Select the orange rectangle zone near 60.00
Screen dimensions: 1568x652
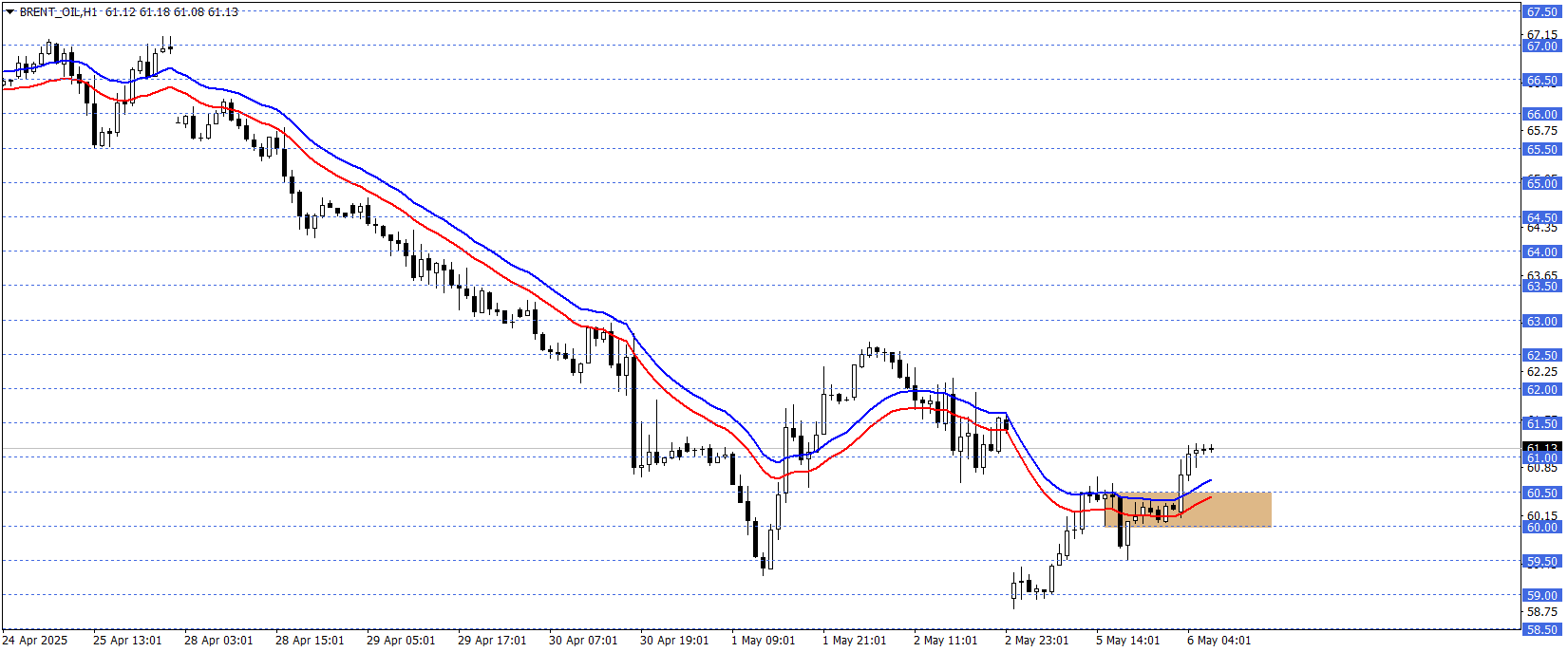1188,510
